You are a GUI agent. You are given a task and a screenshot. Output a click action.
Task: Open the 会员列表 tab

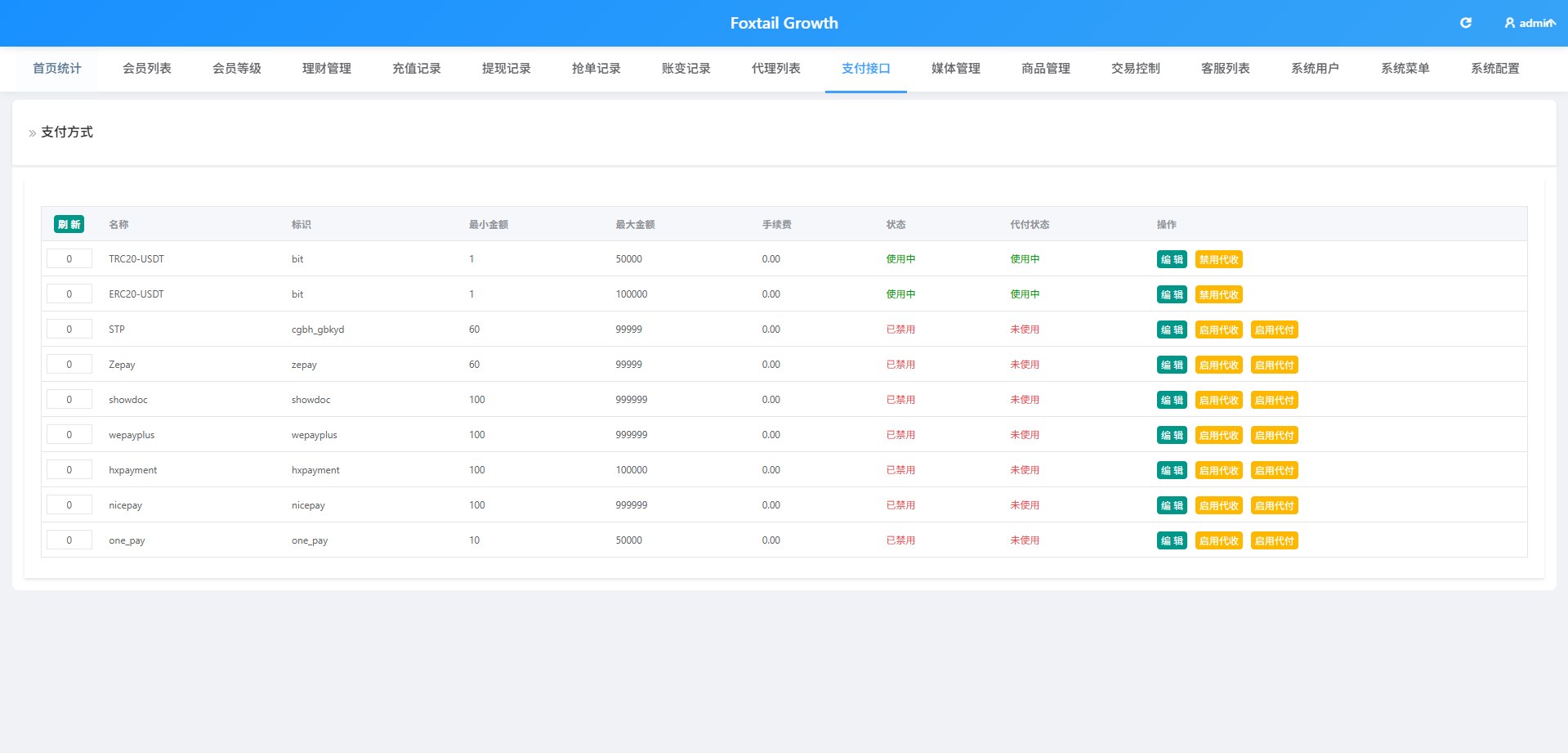coord(147,69)
